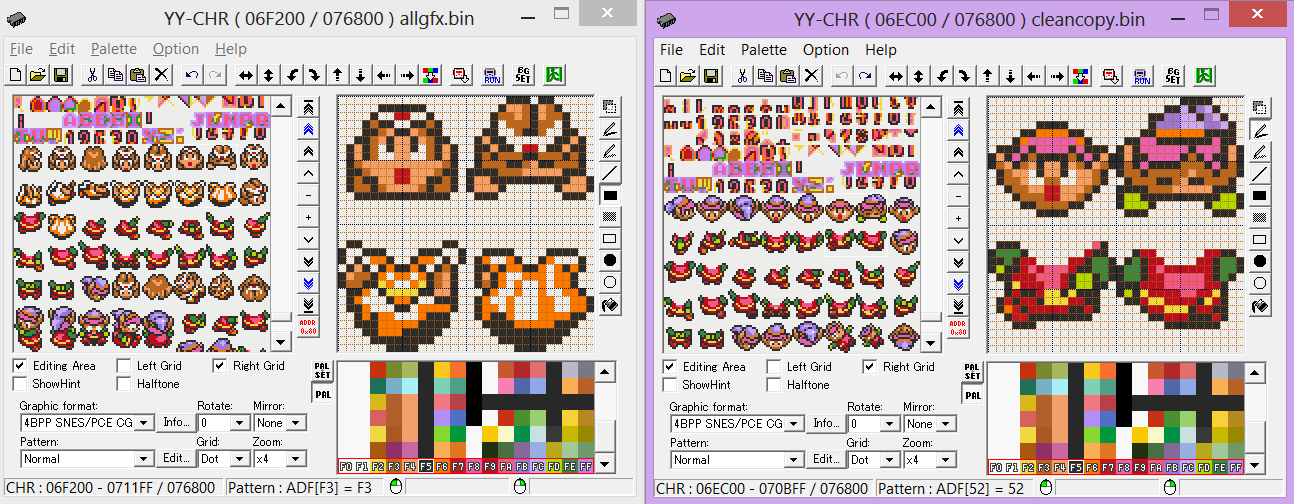The width and height of the screenshot is (1294, 504).
Task: Click the RGB color replace icon in allgfx.bin
Action: 430,75
